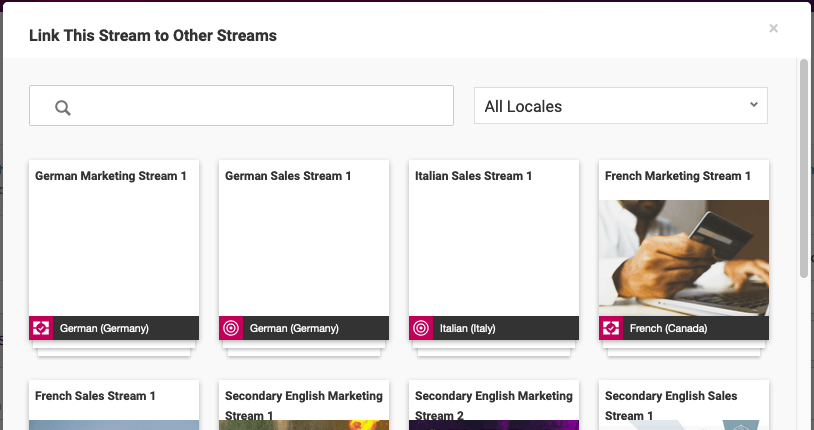This screenshot has width=814, height=430.
Task: Select the German Sales Stream 1 card
Action: [x=304, y=250]
